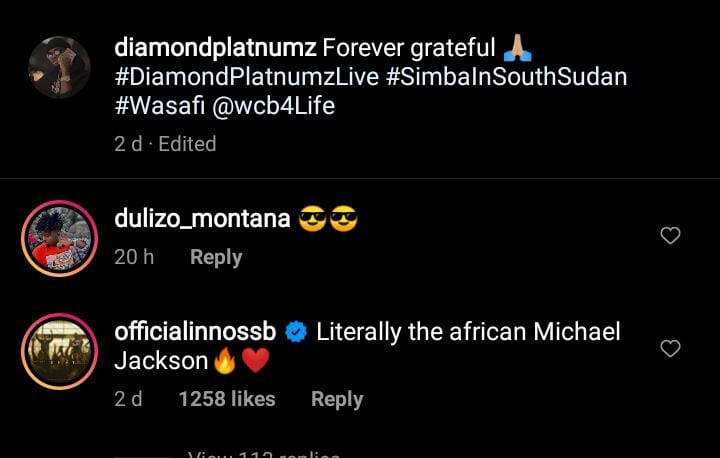Click the blue verified badge next to officialinnossb

(x=296, y=332)
